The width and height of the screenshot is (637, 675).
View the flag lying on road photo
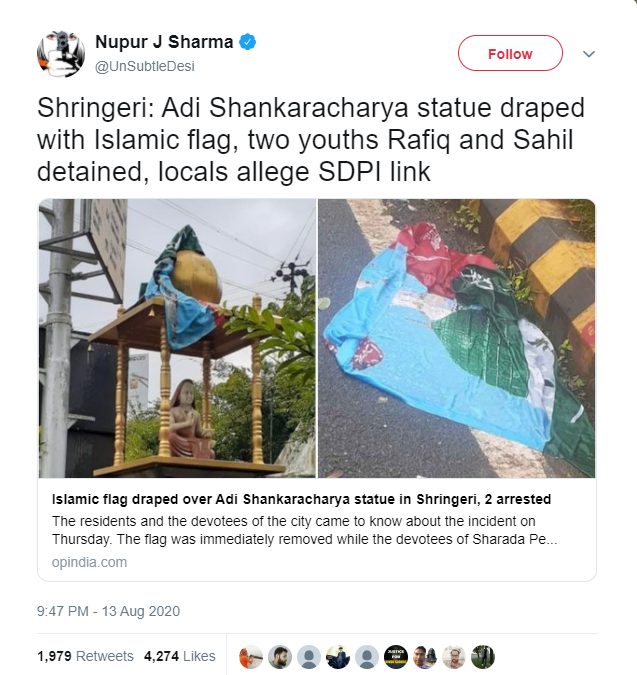point(457,338)
